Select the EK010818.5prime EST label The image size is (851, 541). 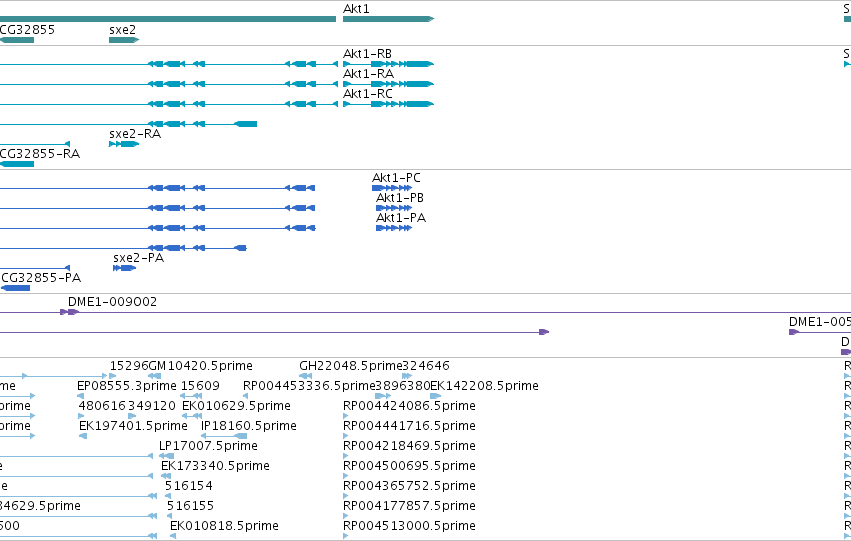[x=224, y=526]
